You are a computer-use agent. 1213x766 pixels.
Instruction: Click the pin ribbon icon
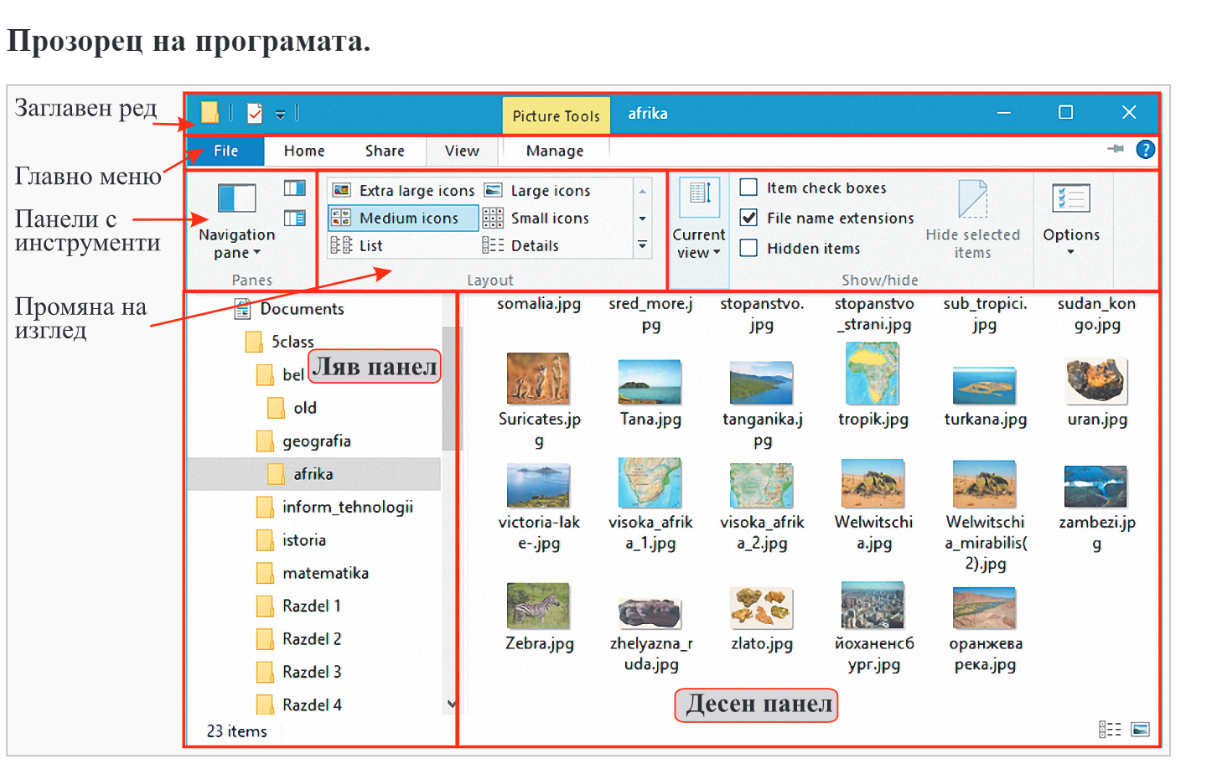(1116, 150)
